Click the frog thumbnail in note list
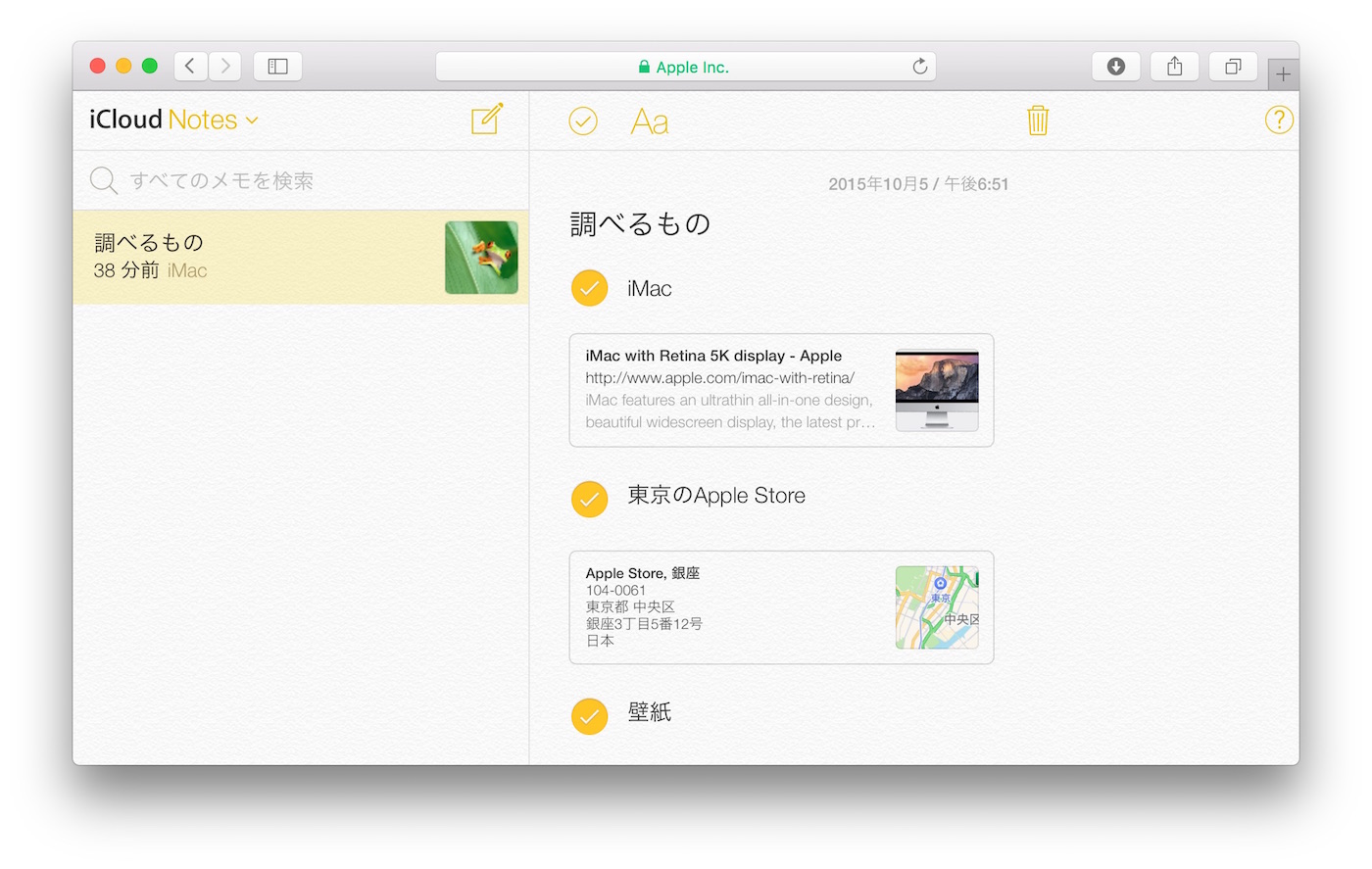Image resolution: width=1372 pixels, height=869 pixels. click(481, 258)
